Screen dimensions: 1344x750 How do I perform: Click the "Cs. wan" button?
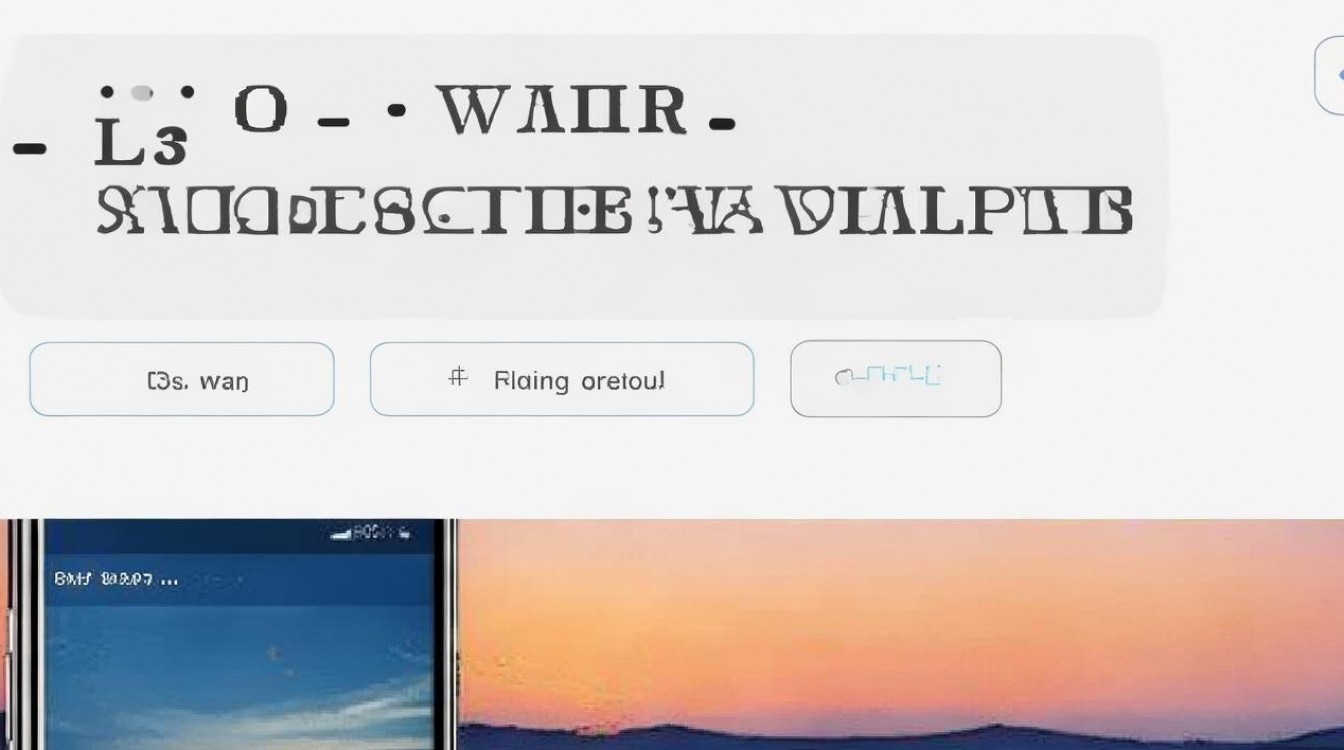coord(182,379)
